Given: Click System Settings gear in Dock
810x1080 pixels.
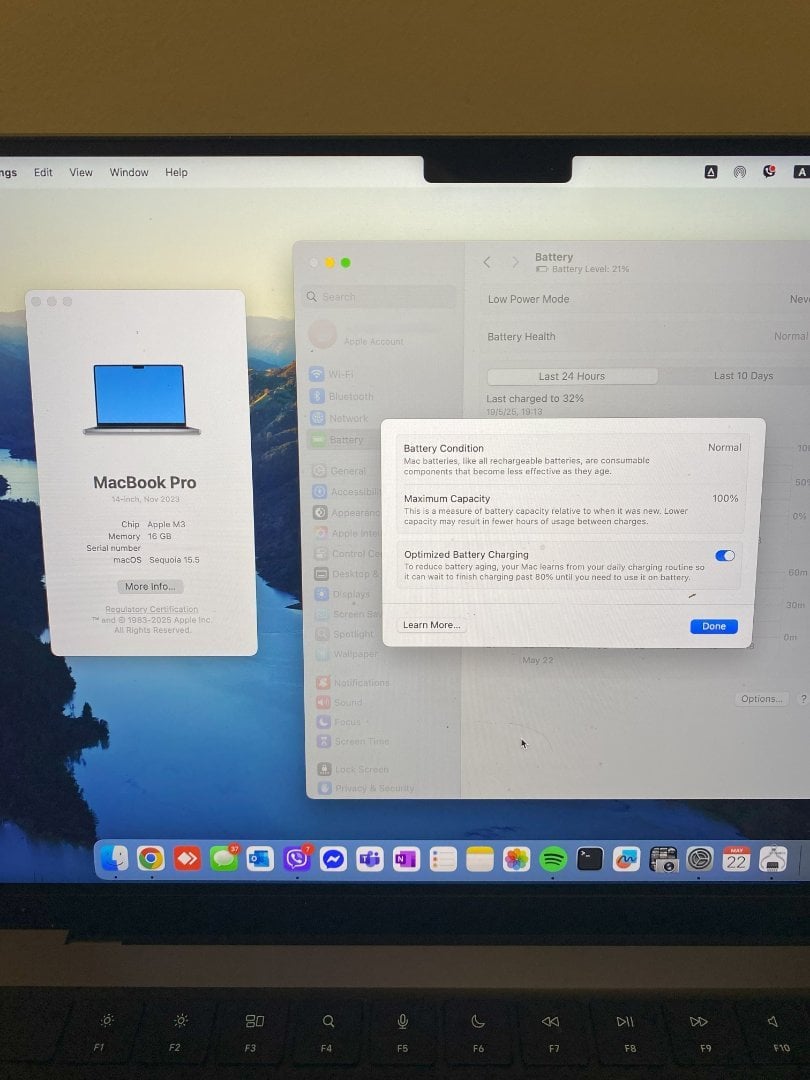Looking at the screenshot, I should point(700,859).
